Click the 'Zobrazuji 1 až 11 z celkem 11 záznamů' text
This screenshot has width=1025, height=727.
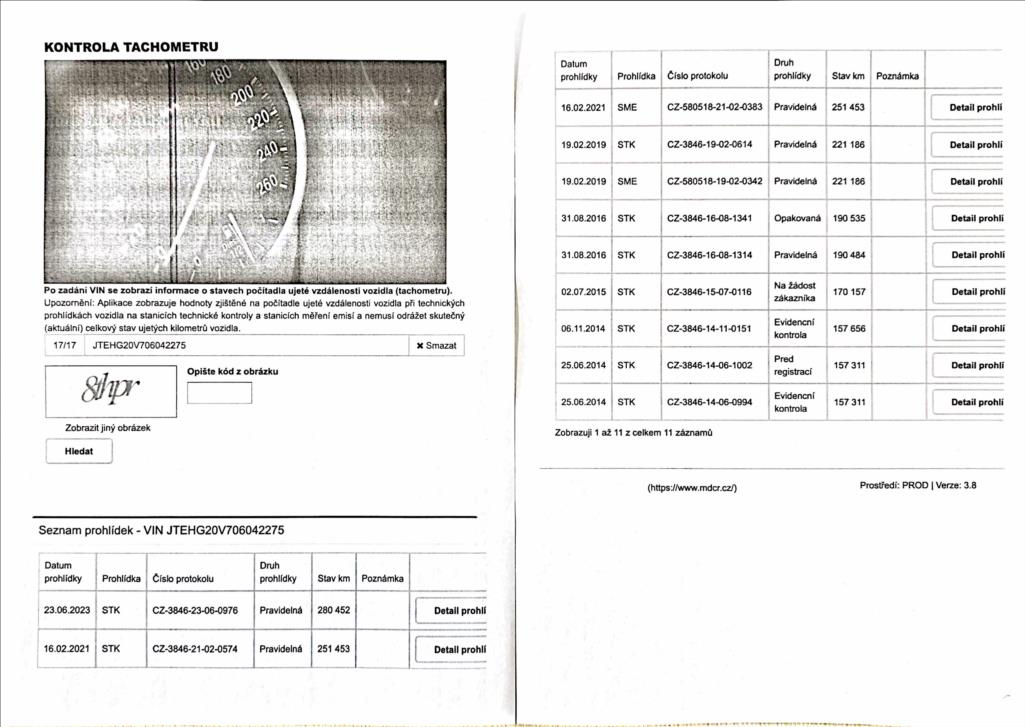(x=633, y=432)
